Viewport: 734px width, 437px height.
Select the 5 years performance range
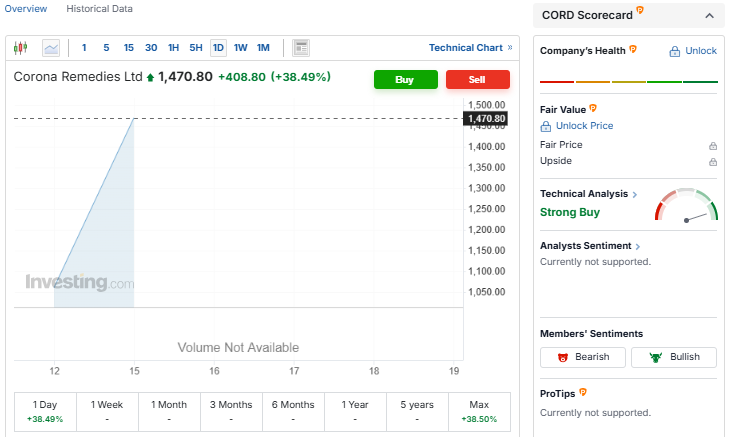[x=417, y=411]
